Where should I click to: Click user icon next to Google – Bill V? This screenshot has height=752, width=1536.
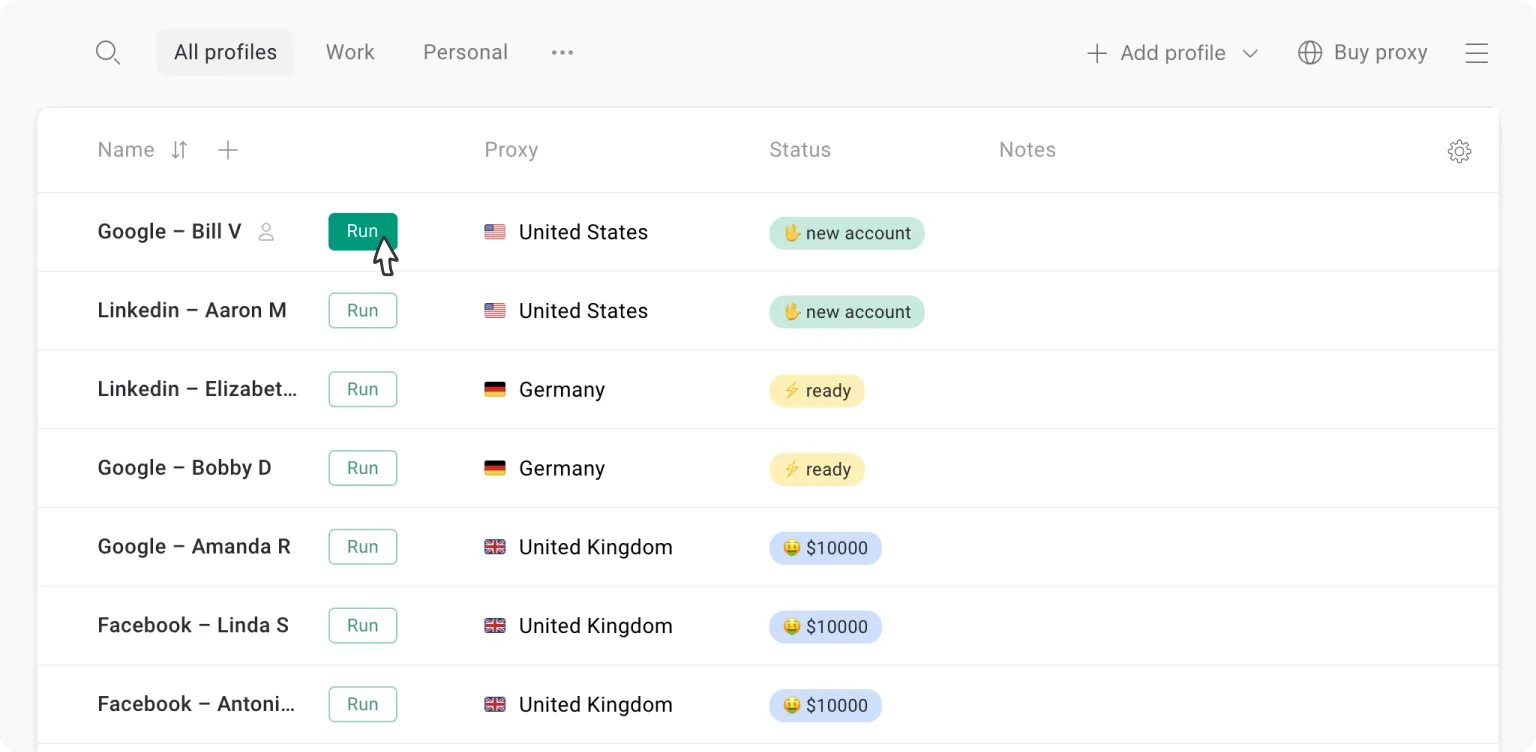point(266,232)
